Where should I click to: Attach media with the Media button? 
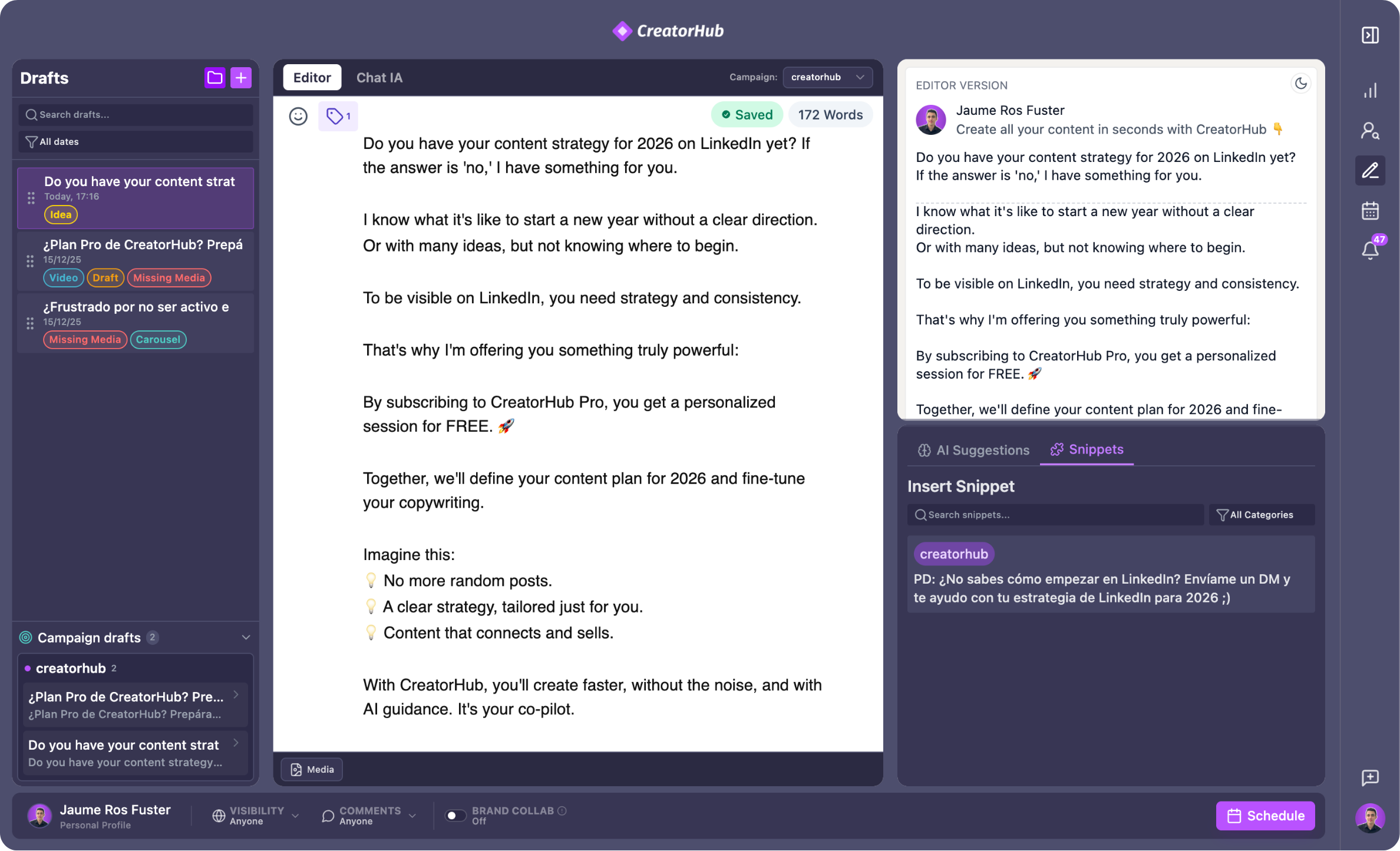click(x=311, y=769)
